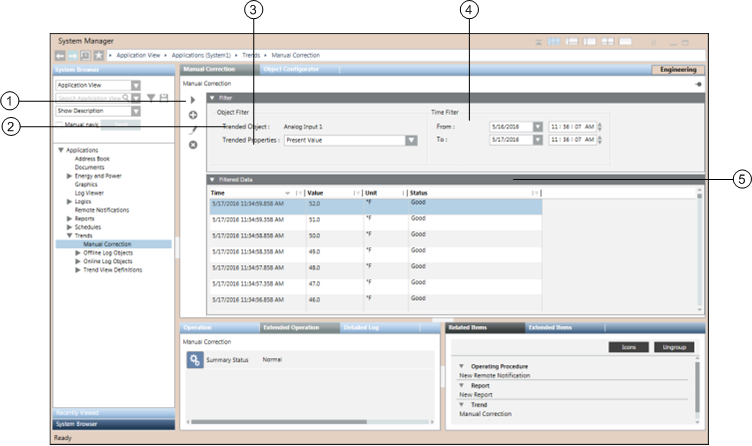Click the Icons button in Related Items
This screenshot has height=446, width=752.
[628, 347]
